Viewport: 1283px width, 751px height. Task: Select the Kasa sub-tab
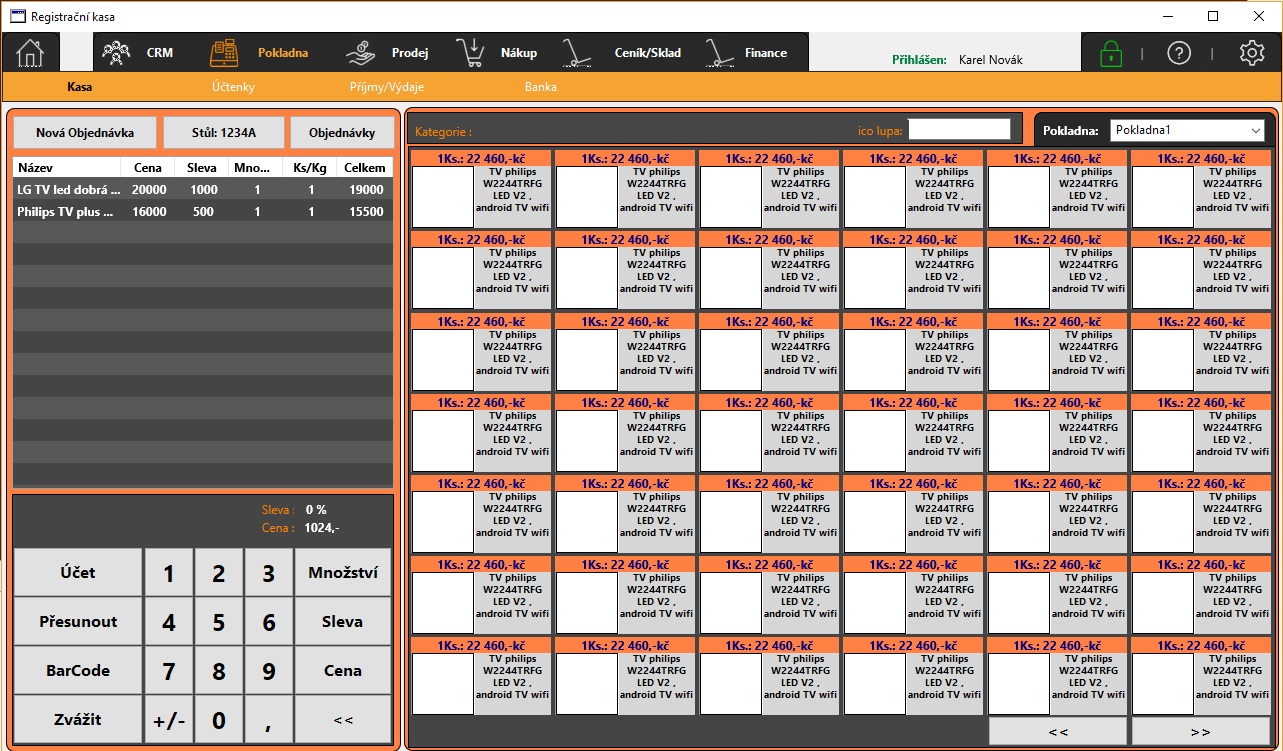point(80,87)
